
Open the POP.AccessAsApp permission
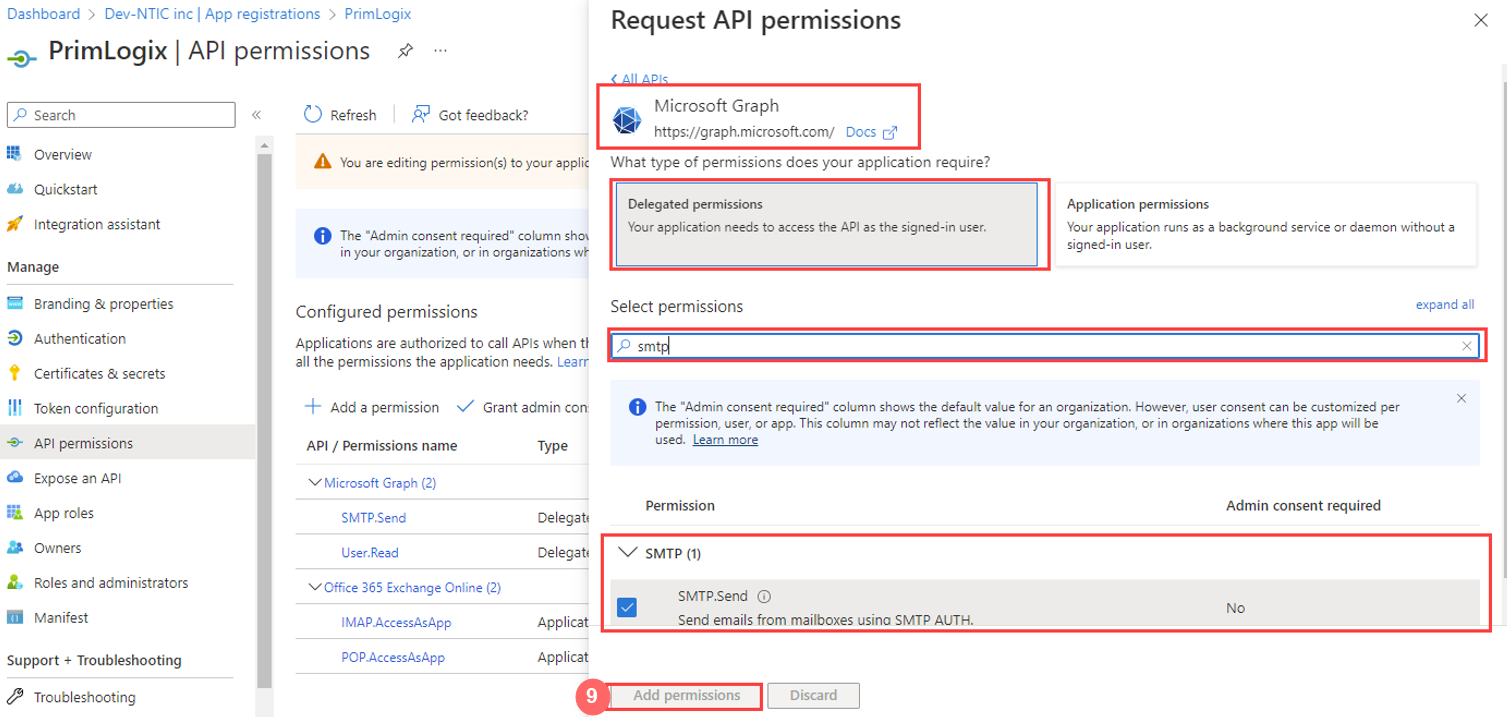pos(393,657)
